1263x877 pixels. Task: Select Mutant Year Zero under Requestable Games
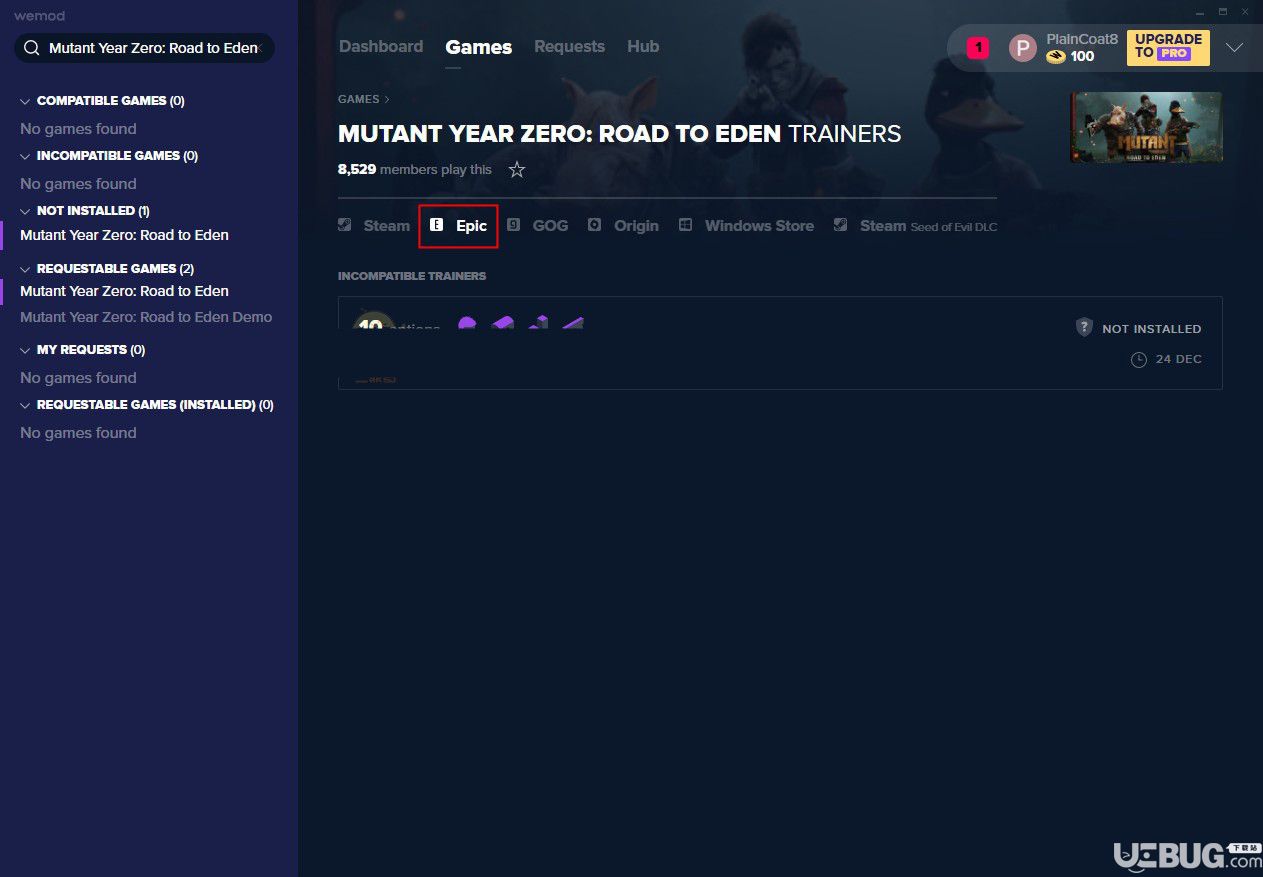(x=125, y=291)
